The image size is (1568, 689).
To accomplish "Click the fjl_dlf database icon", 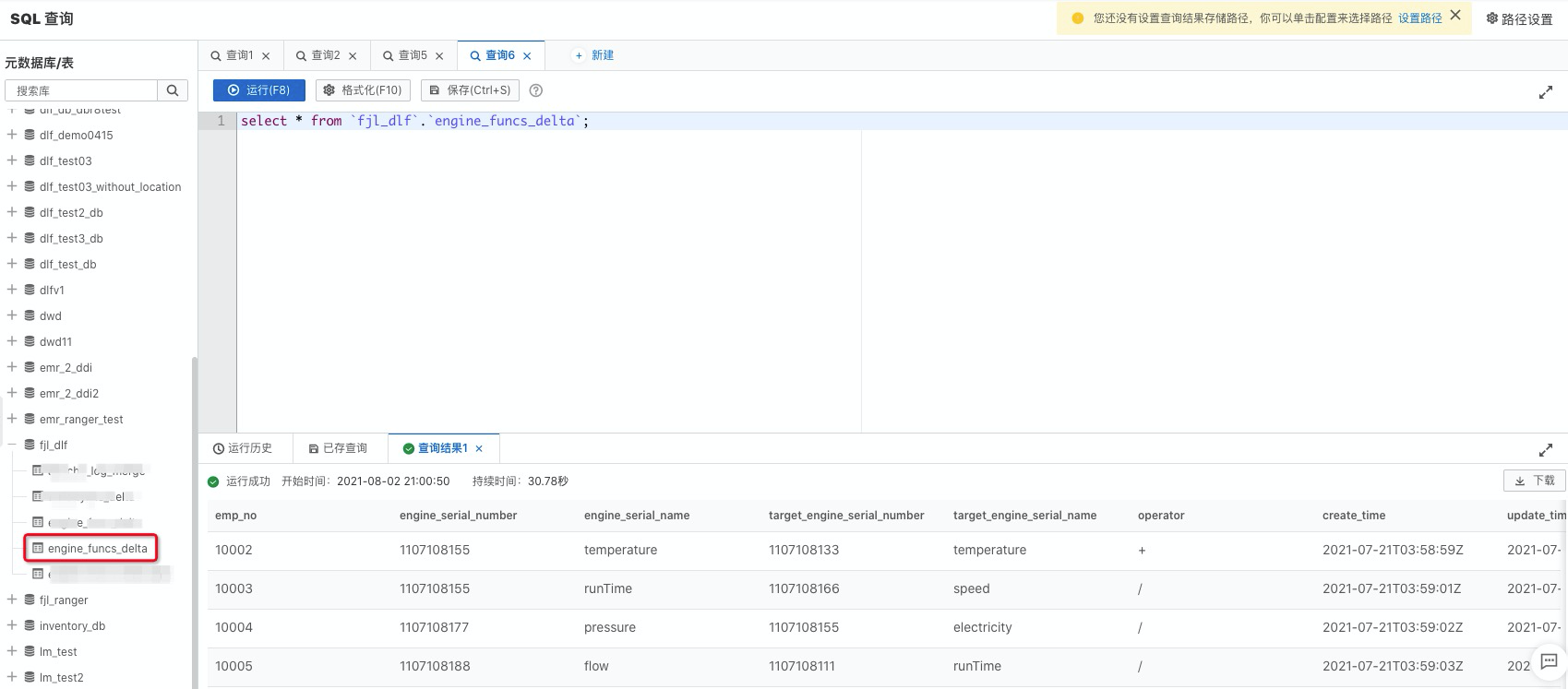I will click(x=30, y=445).
